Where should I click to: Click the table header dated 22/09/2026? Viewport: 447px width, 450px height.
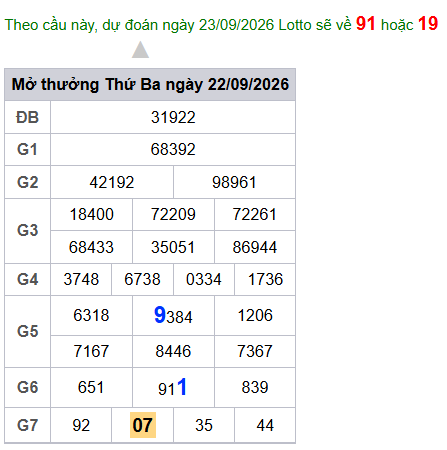point(150,84)
